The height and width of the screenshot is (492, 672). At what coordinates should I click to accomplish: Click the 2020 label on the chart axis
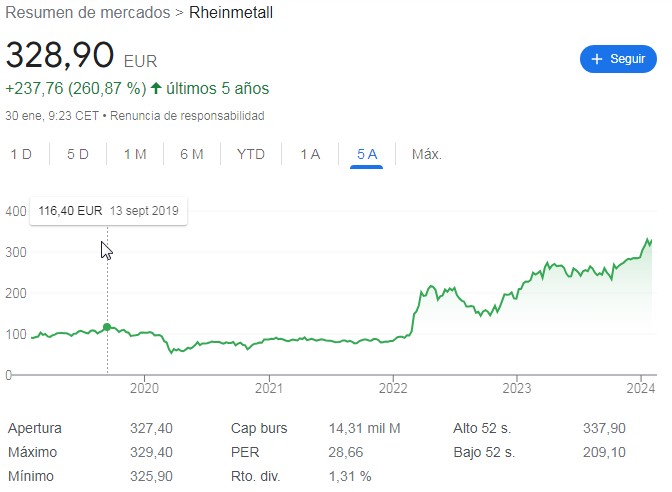[x=144, y=388]
